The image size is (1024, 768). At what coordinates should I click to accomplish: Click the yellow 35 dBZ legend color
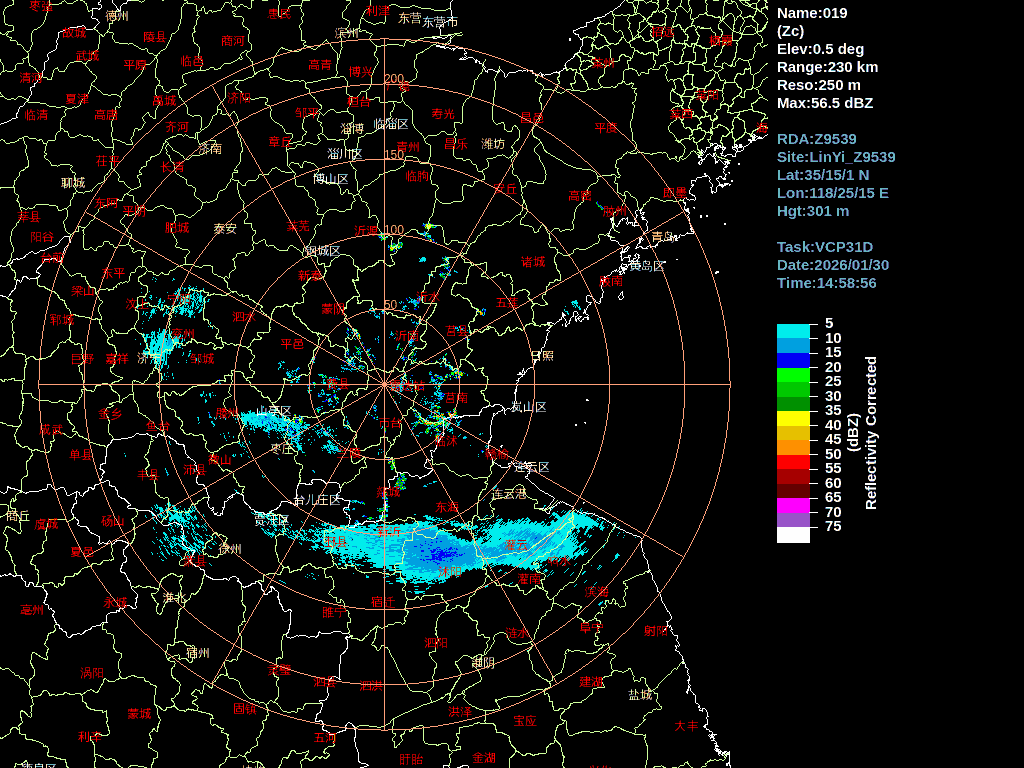click(x=793, y=418)
